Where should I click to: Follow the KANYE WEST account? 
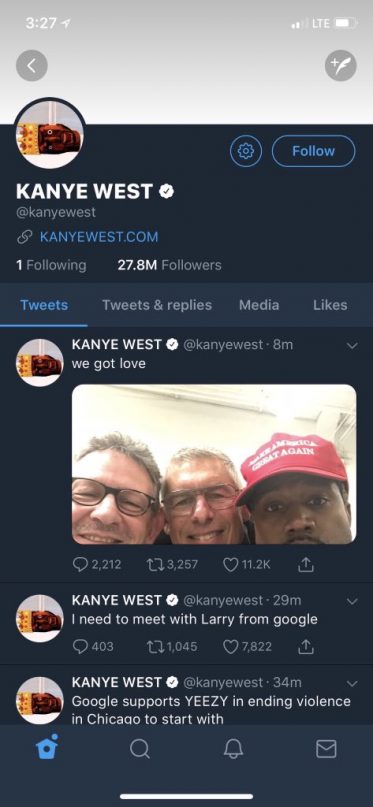[313, 151]
